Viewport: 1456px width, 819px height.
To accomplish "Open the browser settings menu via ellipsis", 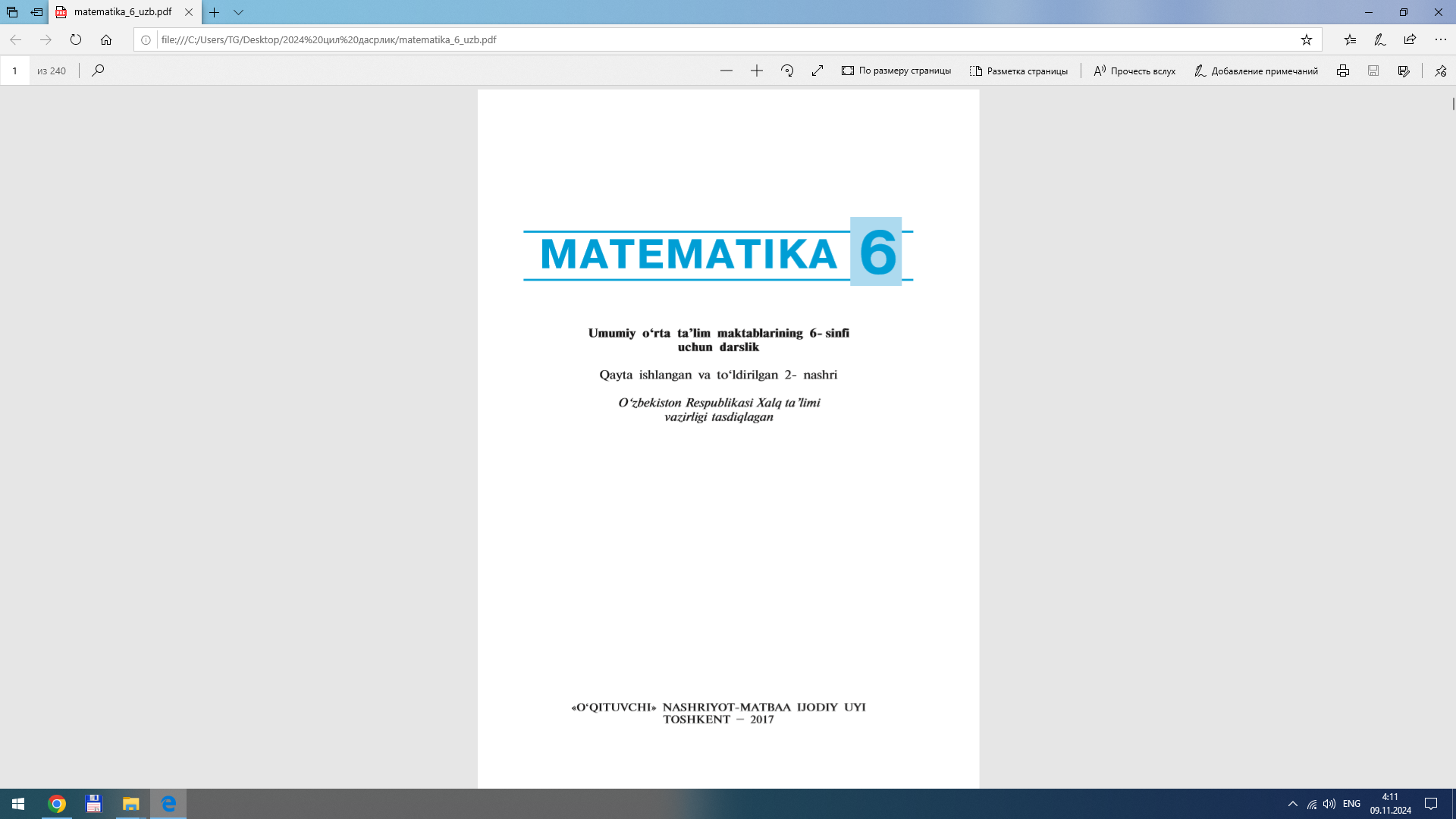I will (x=1442, y=40).
